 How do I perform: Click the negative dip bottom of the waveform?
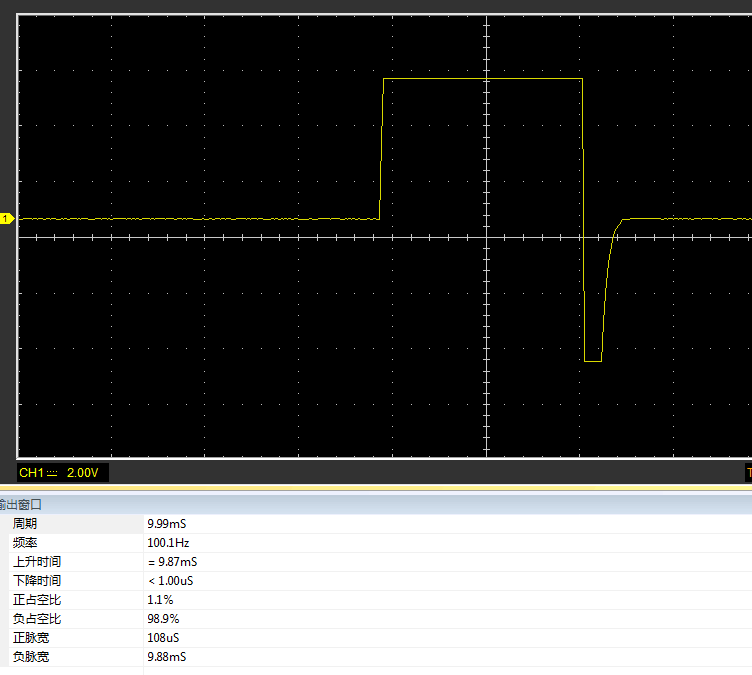click(x=592, y=361)
